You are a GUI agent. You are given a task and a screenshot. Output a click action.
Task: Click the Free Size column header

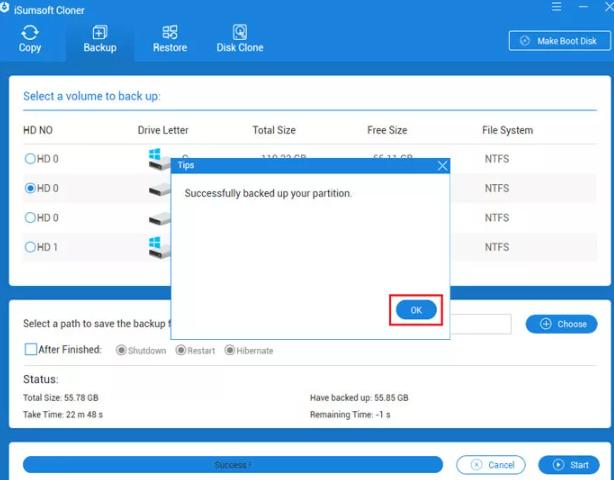point(387,130)
